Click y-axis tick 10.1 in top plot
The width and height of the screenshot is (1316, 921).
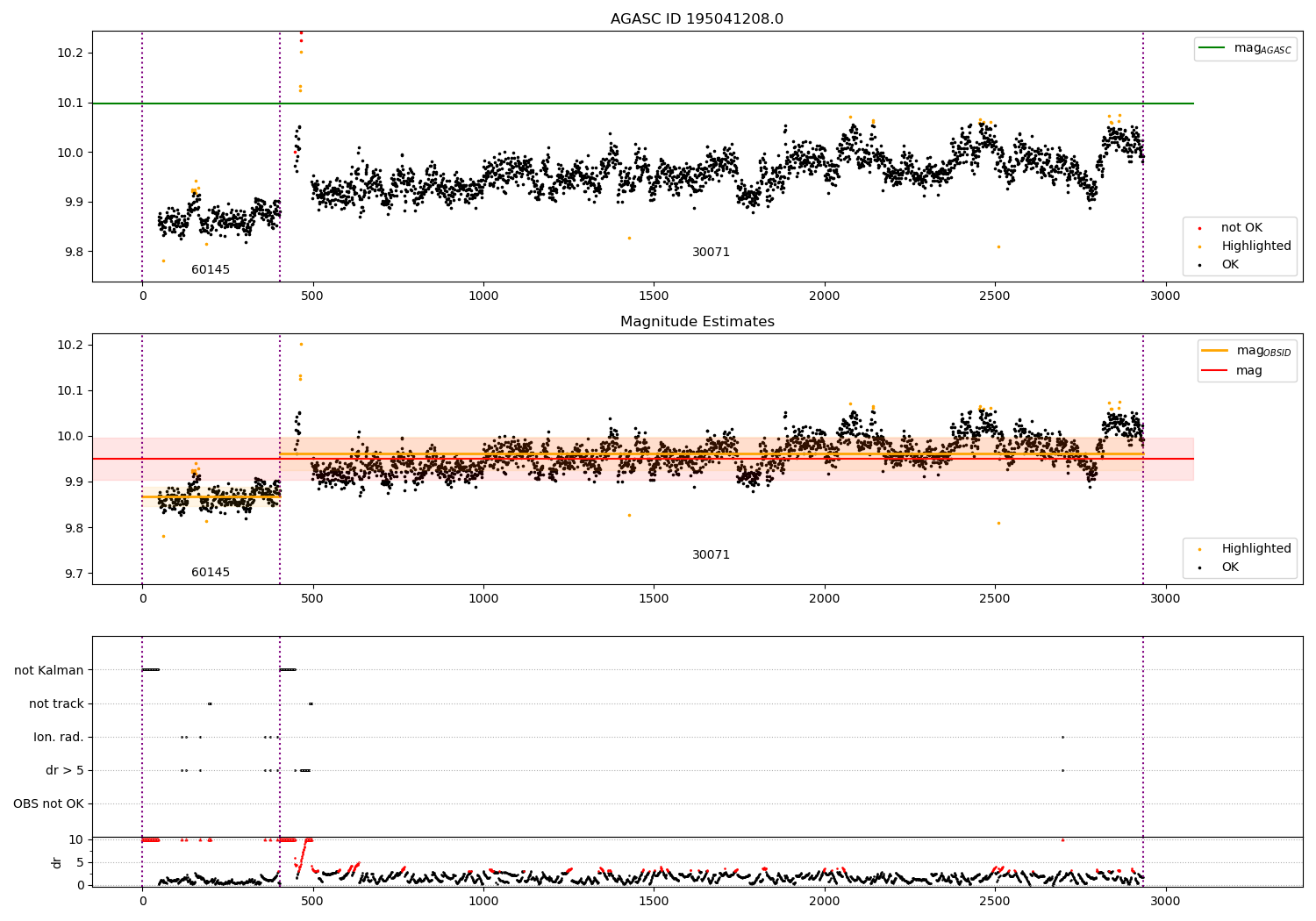(68, 103)
